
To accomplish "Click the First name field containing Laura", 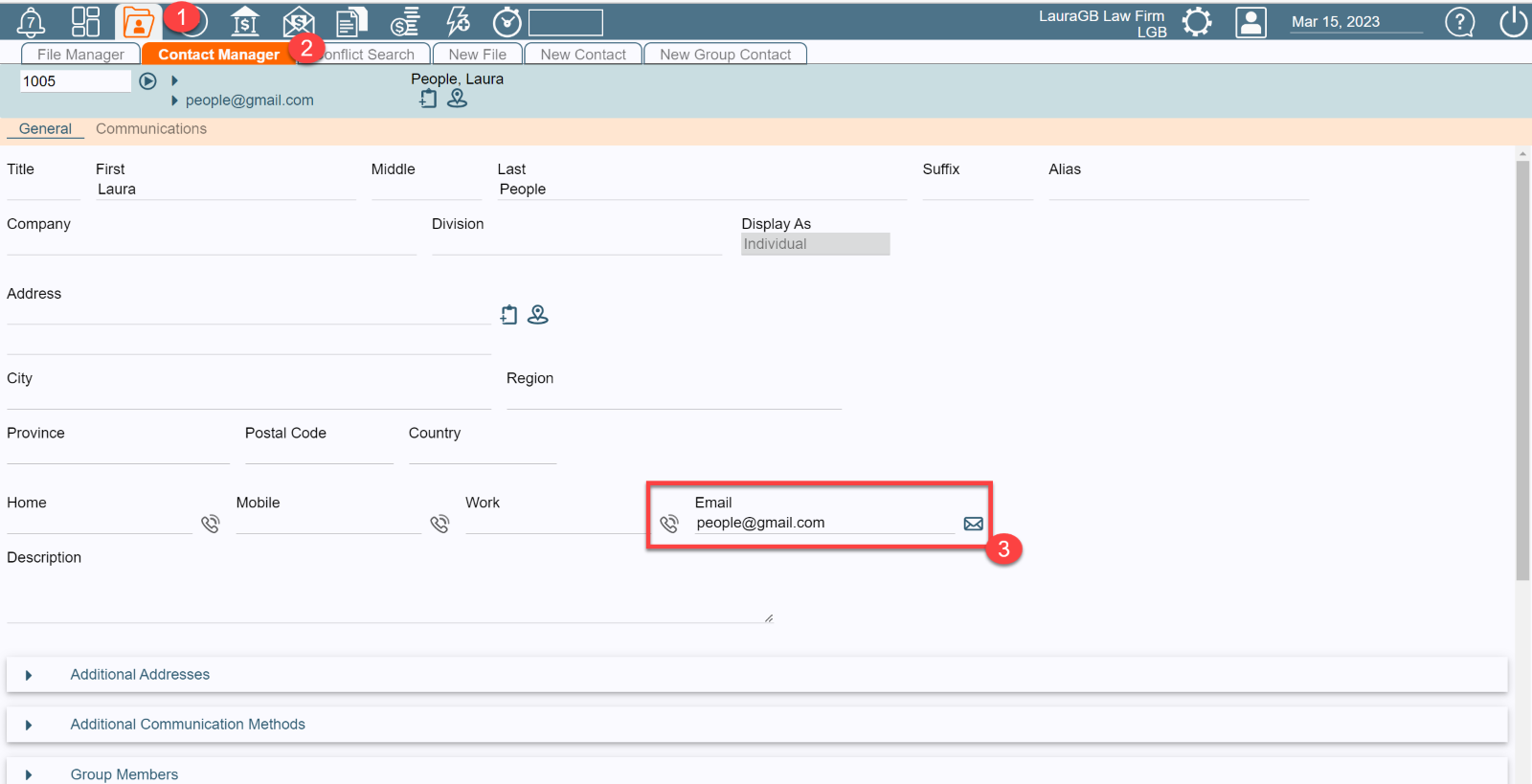I will point(225,190).
